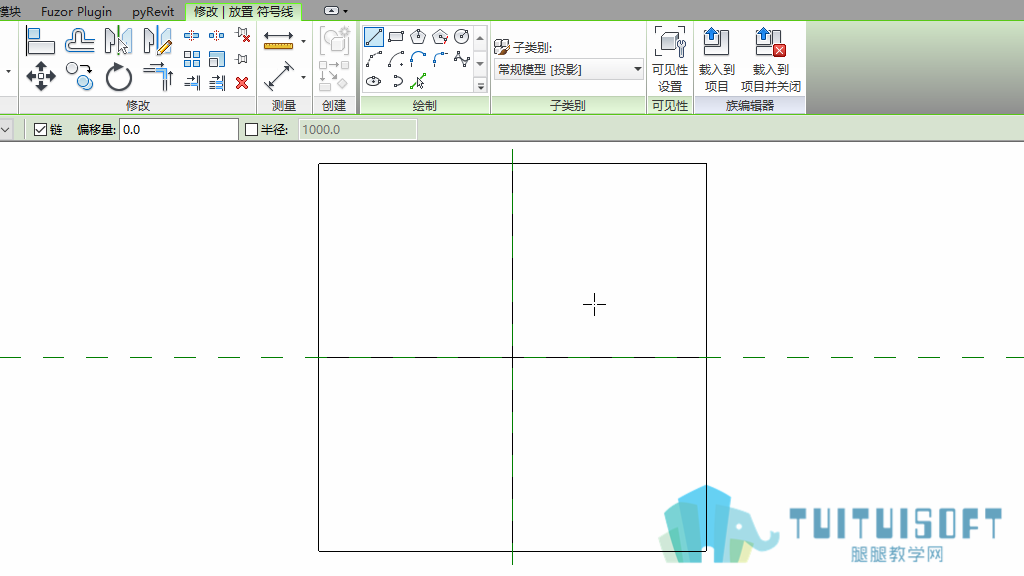Click the 偏移量 offset input field

179,129
